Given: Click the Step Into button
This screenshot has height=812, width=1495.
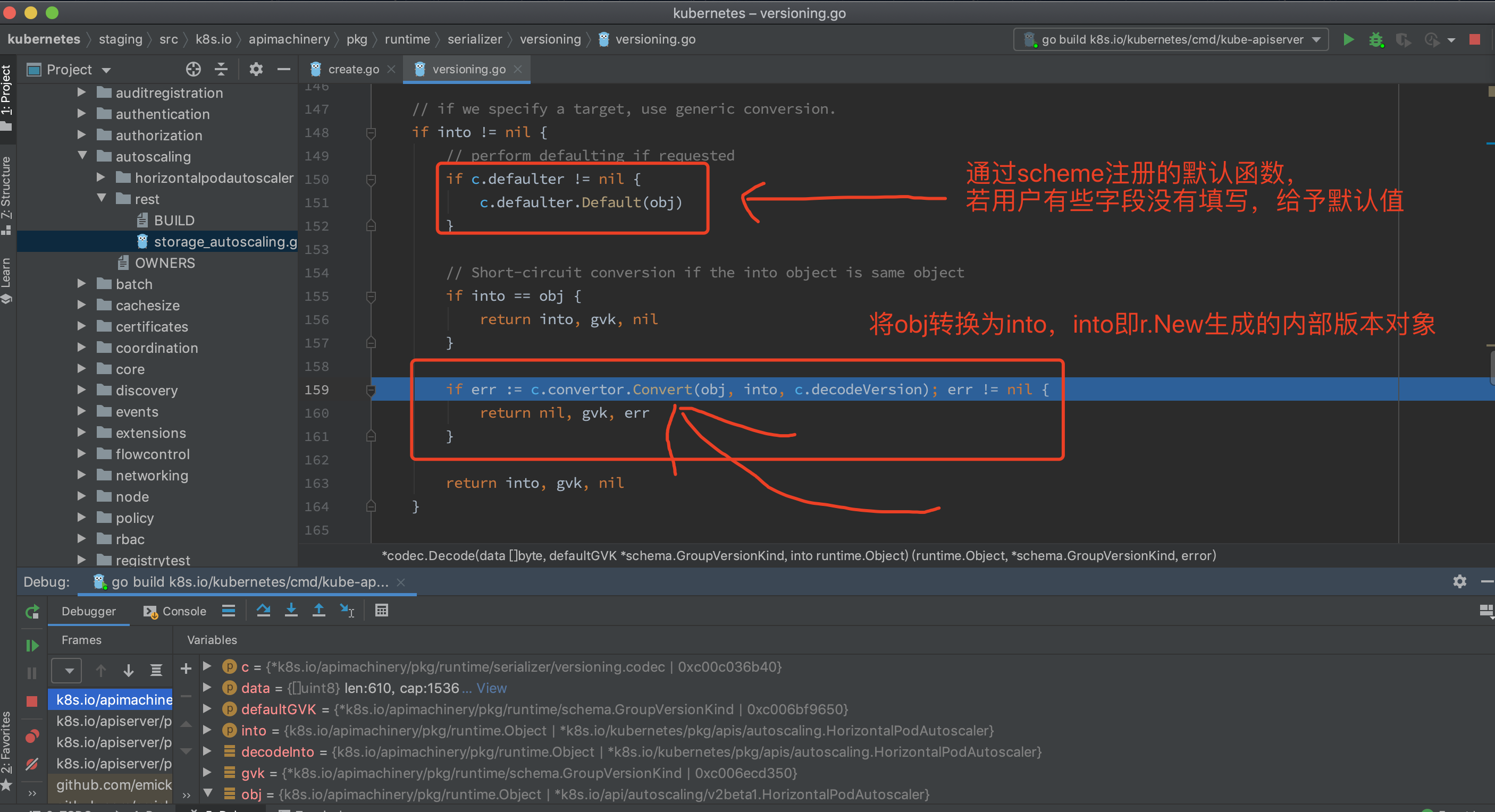Looking at the screenshot, I should (x=291, y=610).
